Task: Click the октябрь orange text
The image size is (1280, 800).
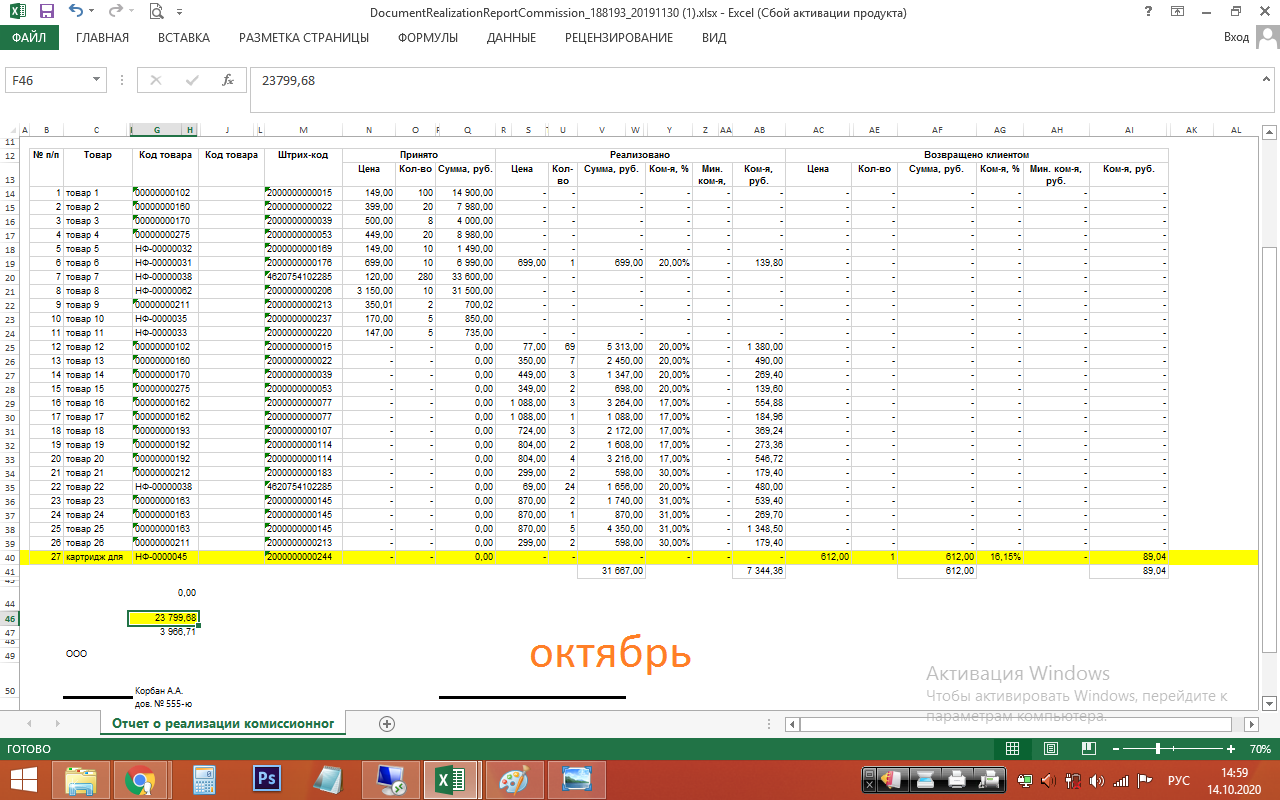Action: click(610, 653)
